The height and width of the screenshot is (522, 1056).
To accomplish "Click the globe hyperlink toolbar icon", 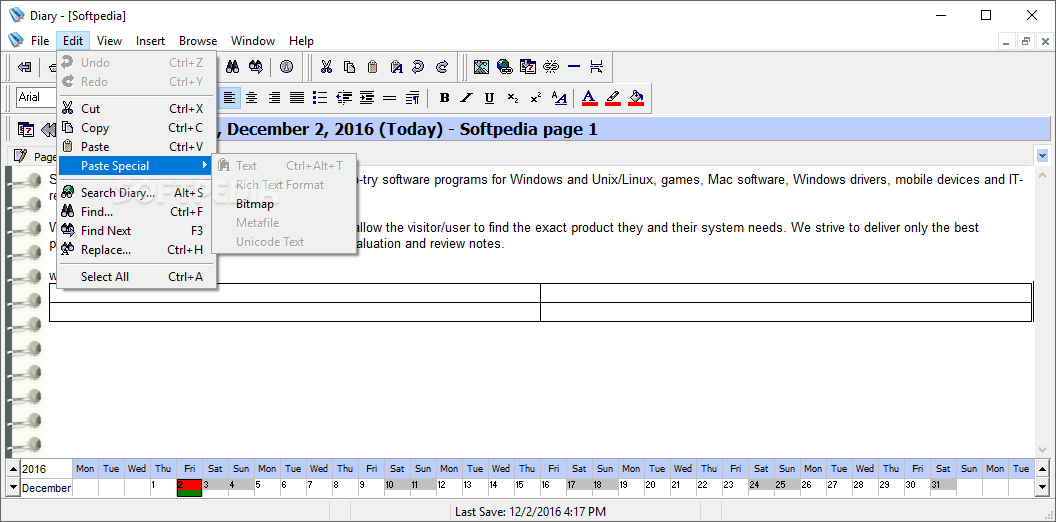I will (504, 67).
